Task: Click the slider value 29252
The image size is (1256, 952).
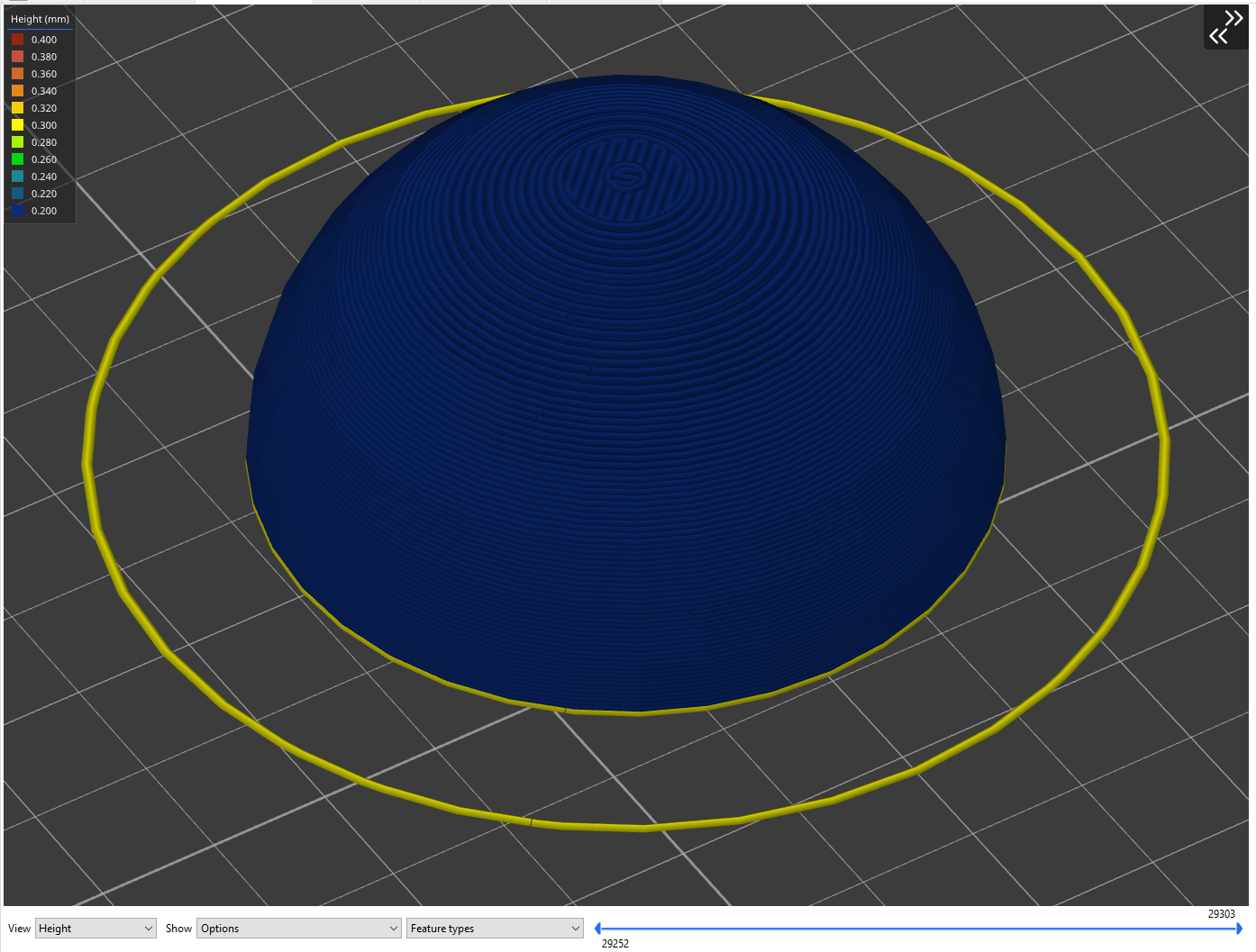Action: [615, 944]
